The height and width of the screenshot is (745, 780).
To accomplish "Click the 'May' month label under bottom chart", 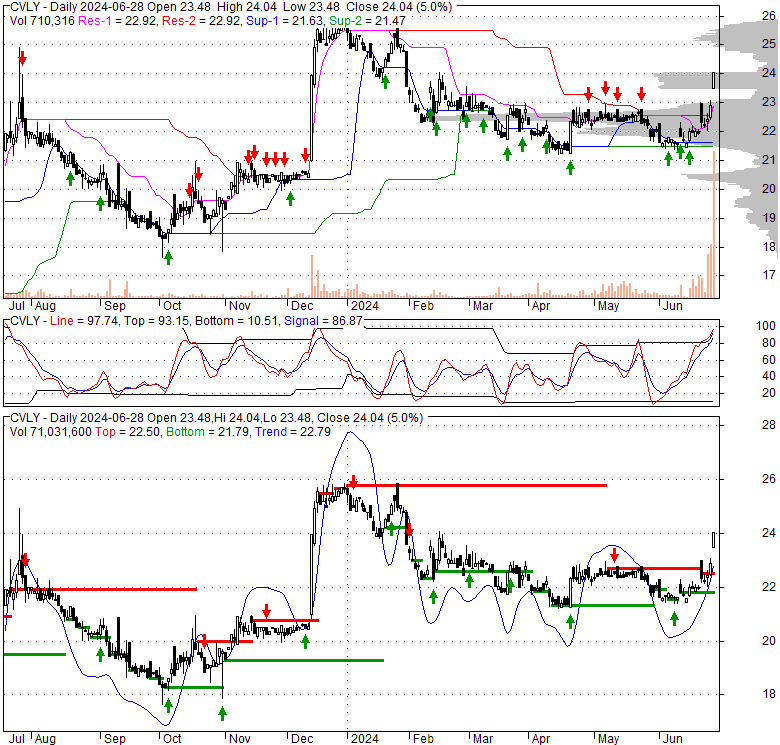I will point(608,739).
